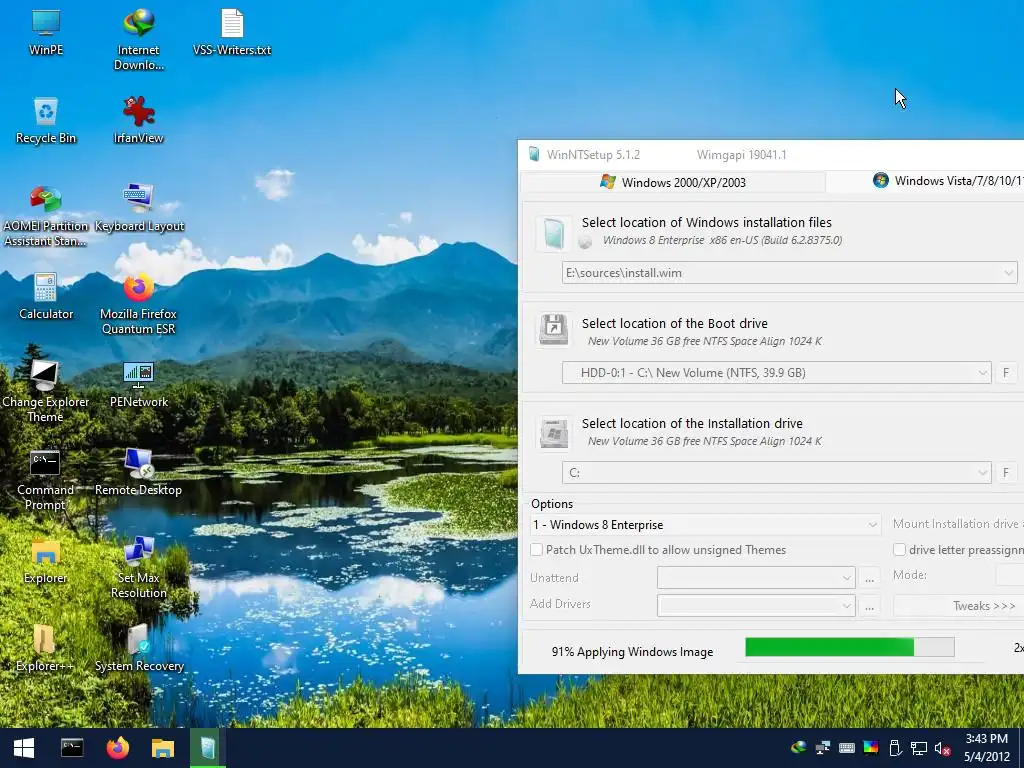Click the color spectrum tray icon

click(871, 748)
